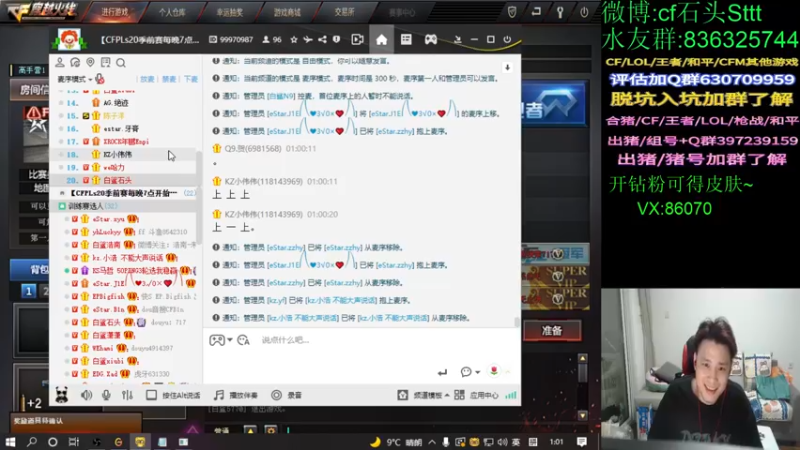Enable the 按住Alt说话 checkbox
This screenshot has width=800, height=450.
(x=151, y=395)
